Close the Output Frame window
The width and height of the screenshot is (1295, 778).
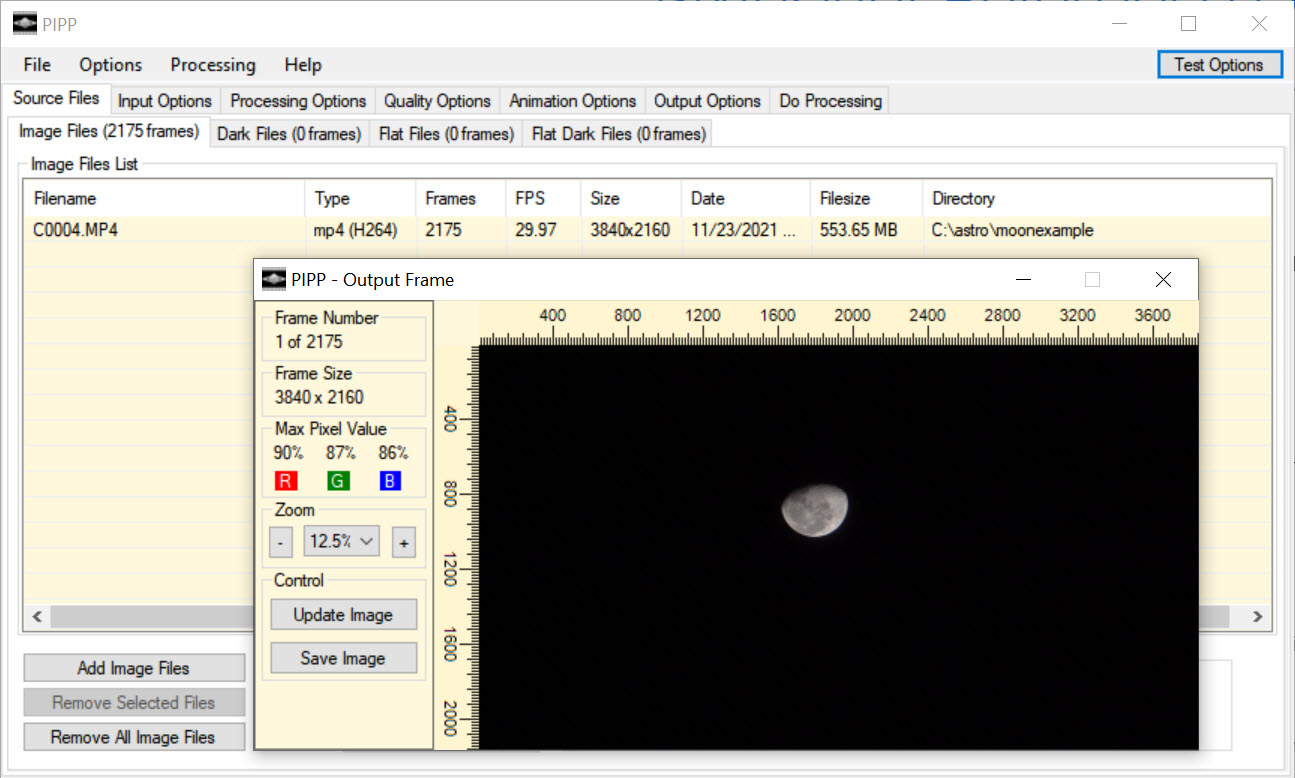(x=1162, y=280)
